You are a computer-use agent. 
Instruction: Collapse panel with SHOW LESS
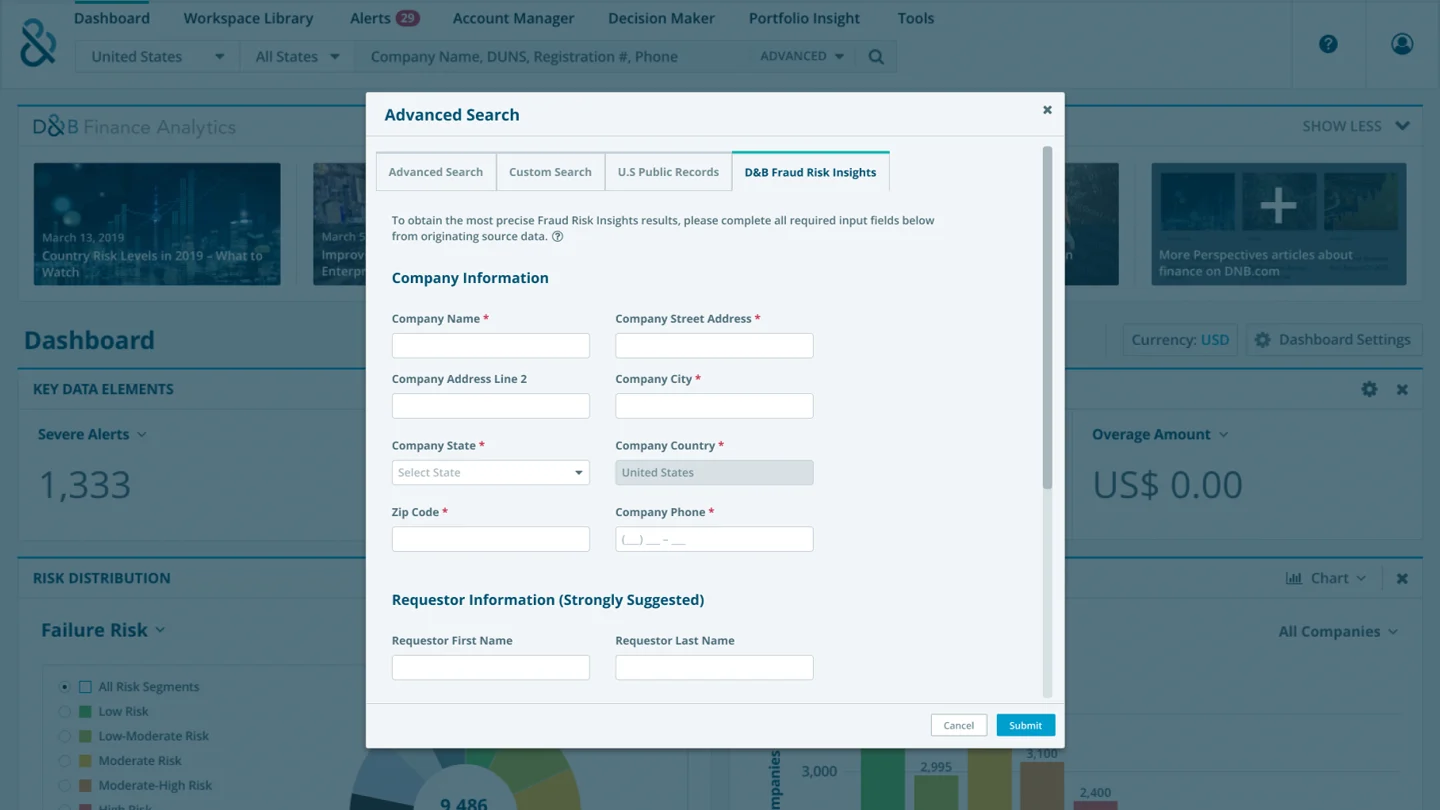[1355, 126]
